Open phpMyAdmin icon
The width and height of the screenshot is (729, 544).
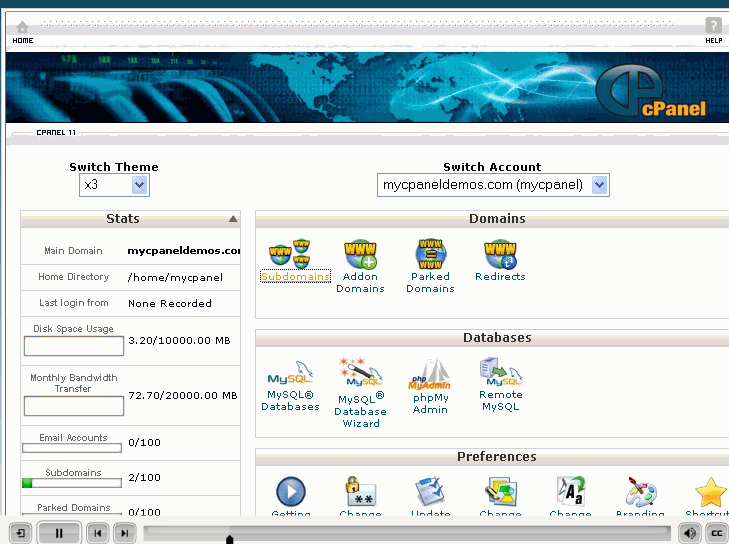430,374
